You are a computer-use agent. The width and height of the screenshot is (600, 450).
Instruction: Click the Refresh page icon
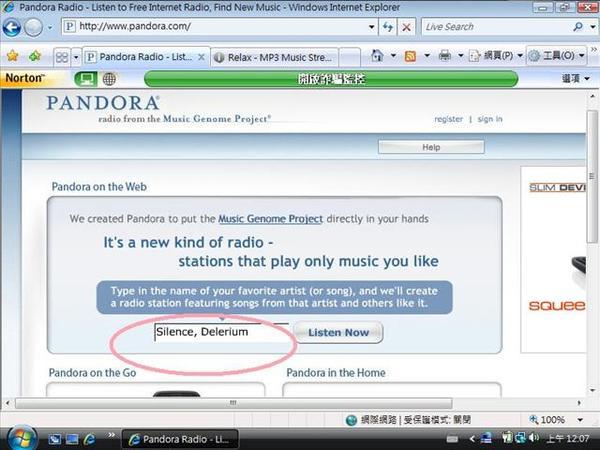[x=388, y=27]
